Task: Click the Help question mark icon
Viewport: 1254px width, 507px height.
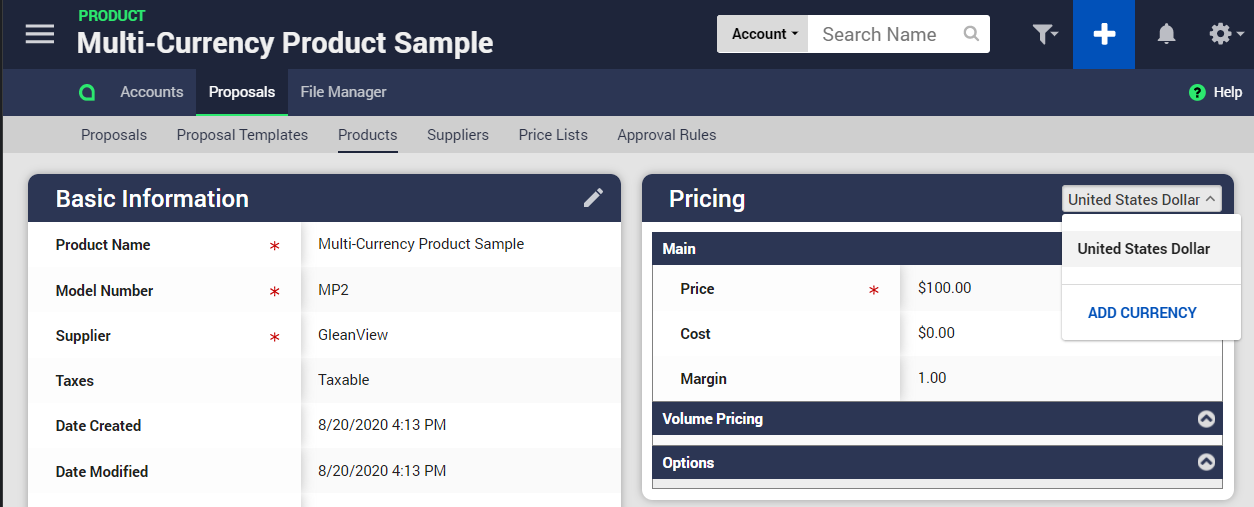Action: tap(1197, 92)
